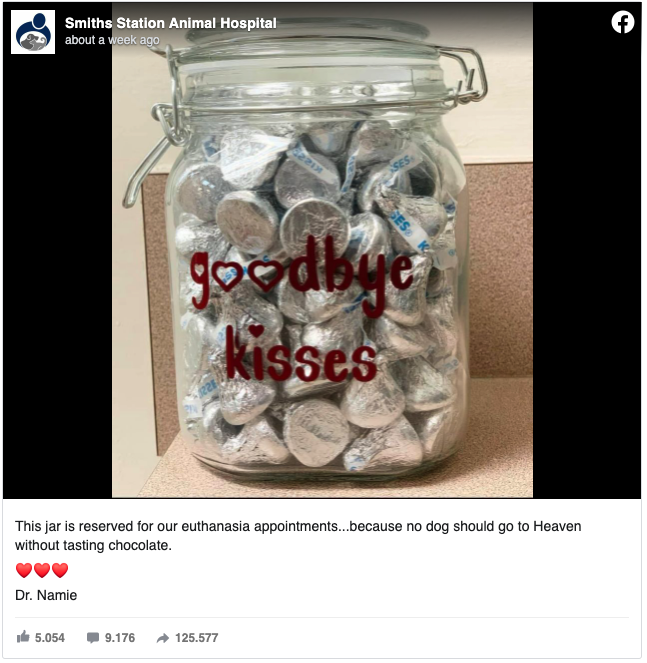Click the 5.054 likes count
The image size is (647, 663).
coord(50,638)
